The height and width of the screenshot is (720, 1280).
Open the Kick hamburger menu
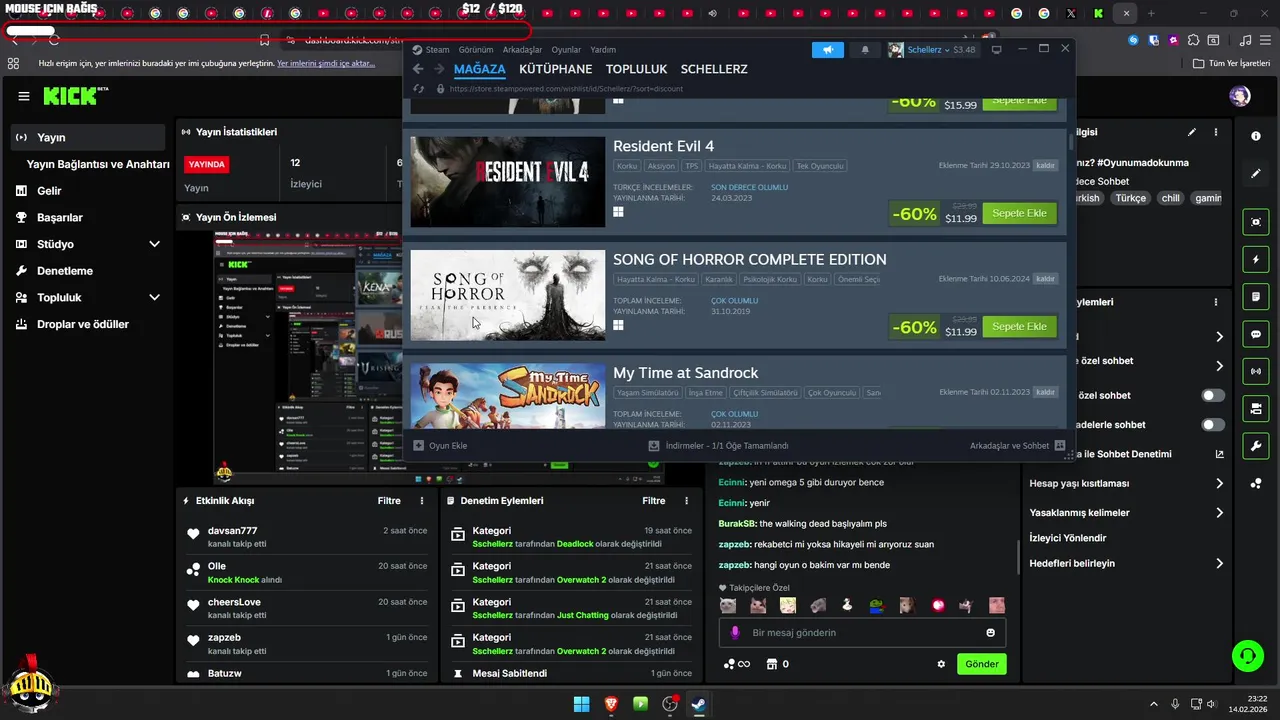24,96
